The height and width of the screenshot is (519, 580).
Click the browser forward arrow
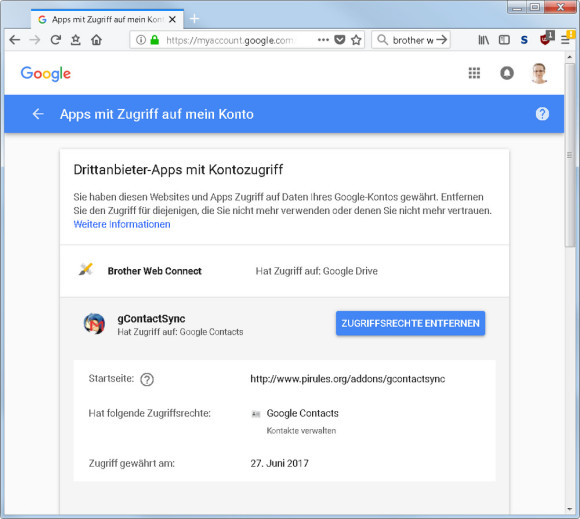tap(35, 40)
